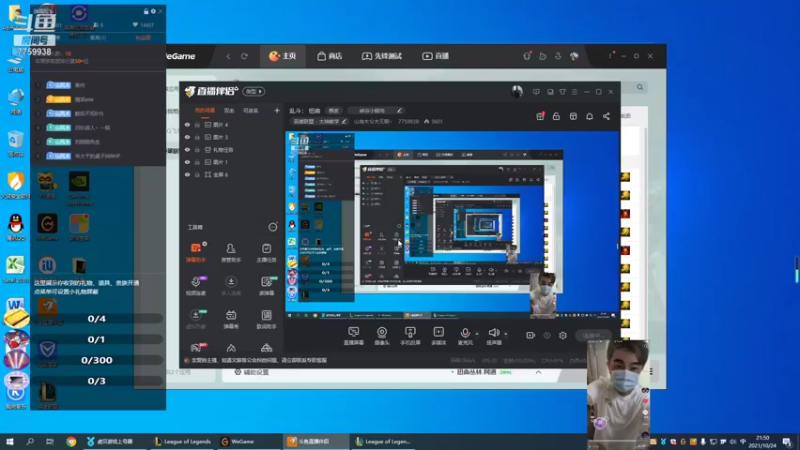Click WeGame search icon

point(640,87)
